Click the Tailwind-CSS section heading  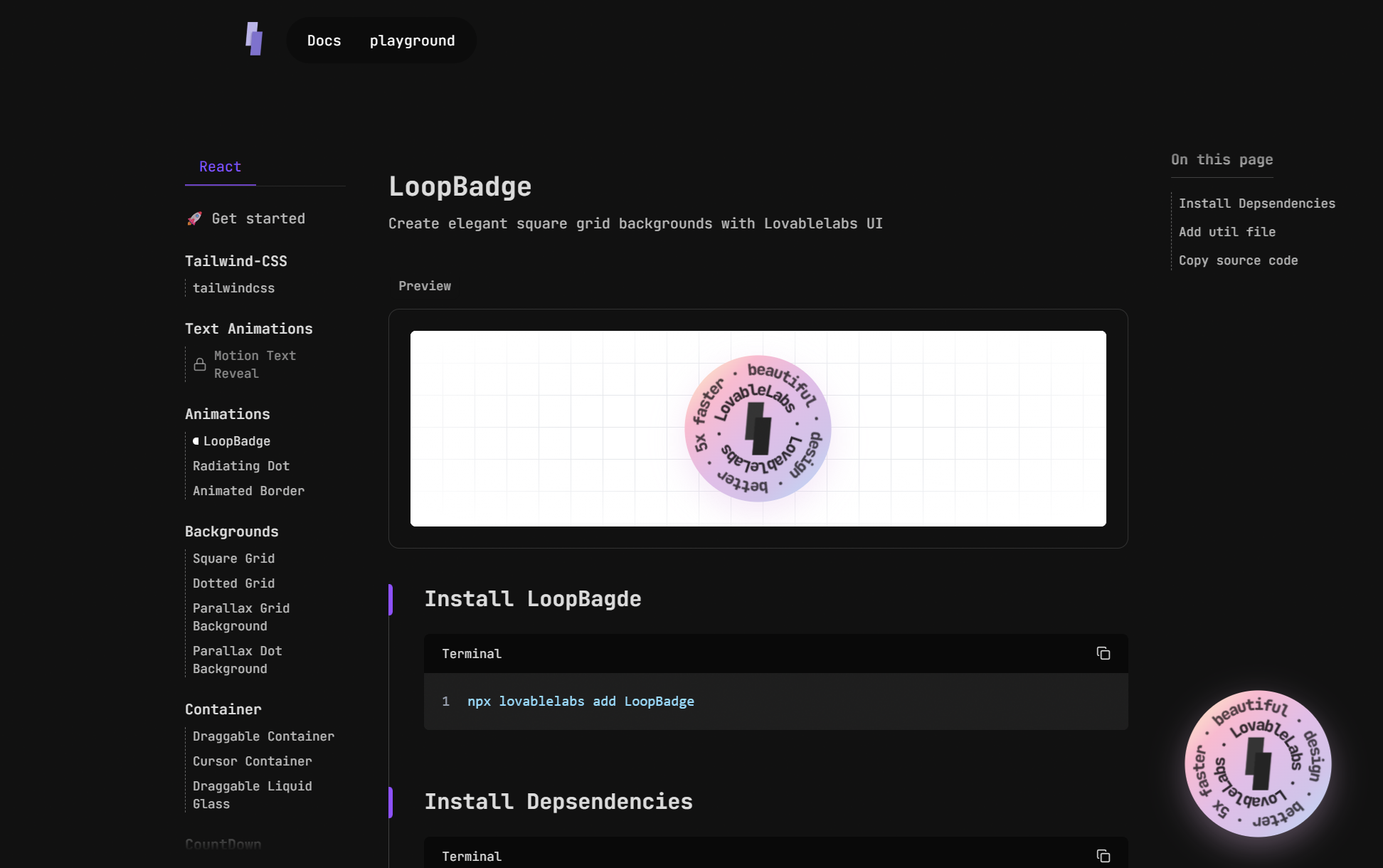coord(236,261)
